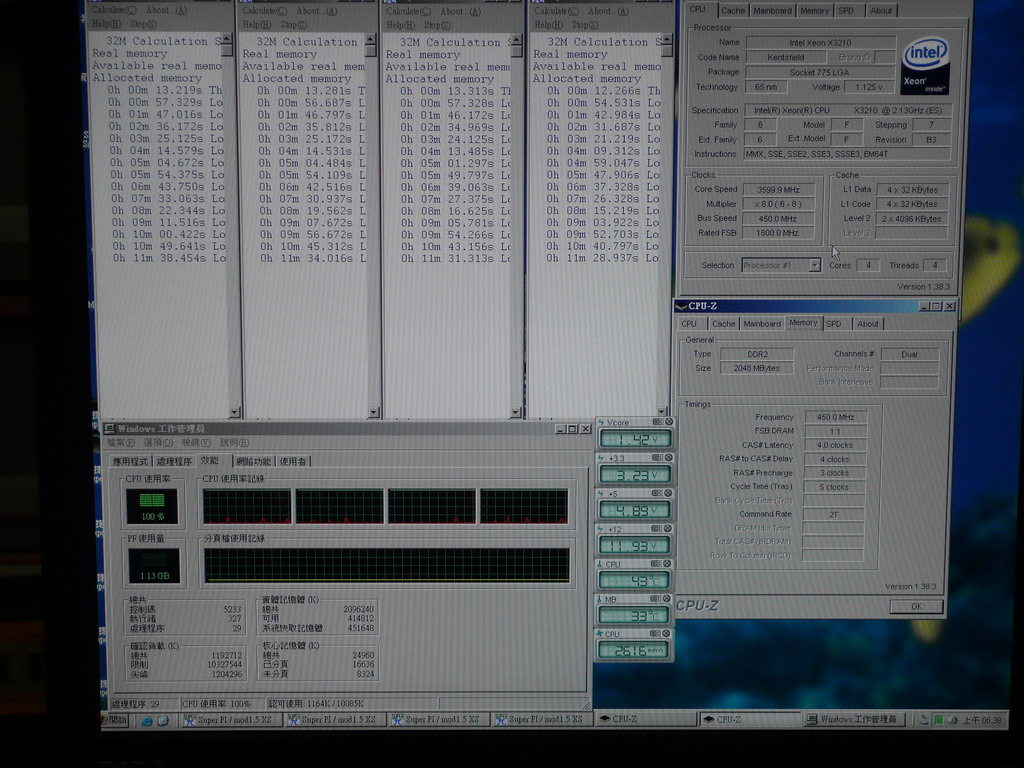This screenshot has width=1024, height=768.
Task: Click scroll-down arrow in rightmost Super PI window
Action: (x=662, y=411)
